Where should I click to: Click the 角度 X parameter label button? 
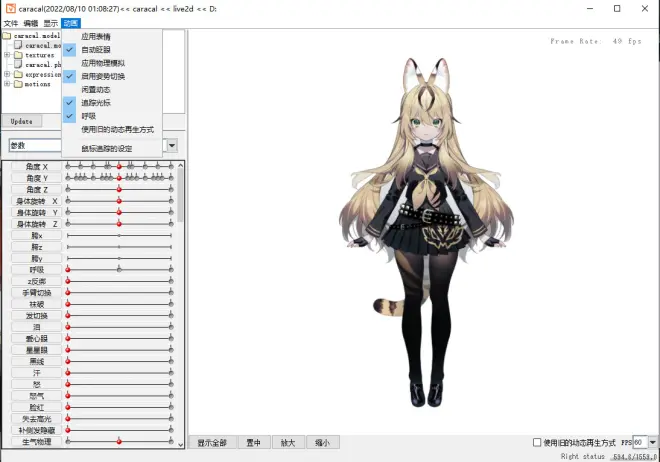pyautogui.click(x=37, y=167)
